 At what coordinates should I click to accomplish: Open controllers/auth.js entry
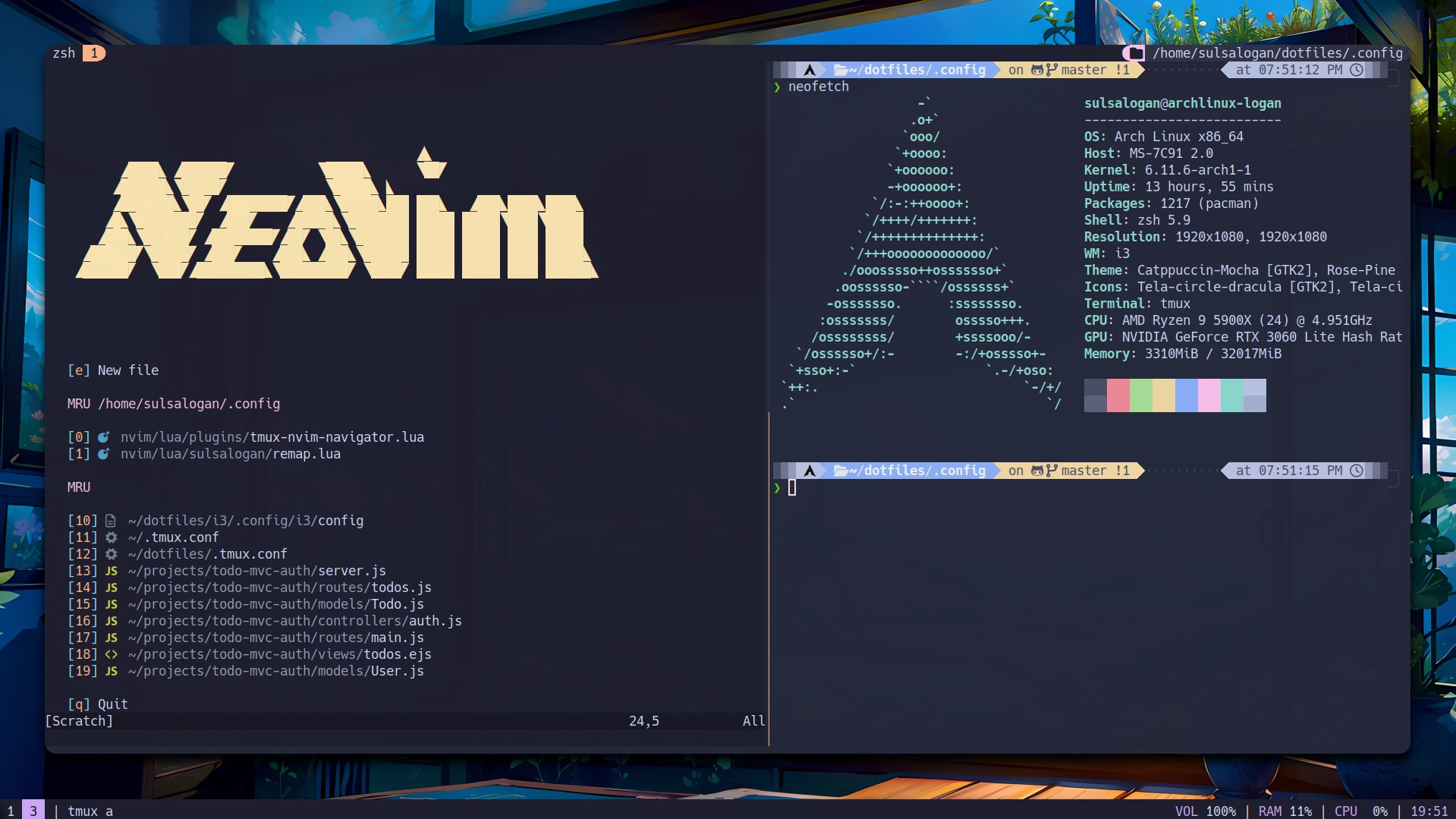[265, 621]
